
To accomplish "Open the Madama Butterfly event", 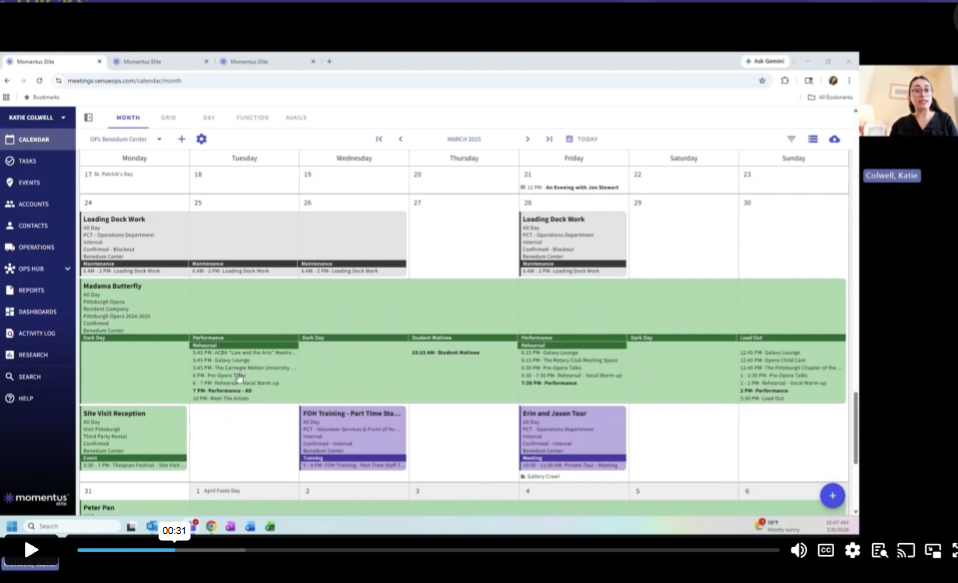I will point(112,286).
